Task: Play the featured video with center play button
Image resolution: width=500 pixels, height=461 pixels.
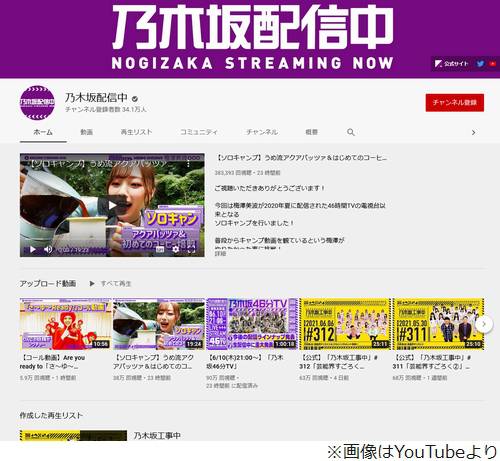Action: pyautogui.click(x=112, y=205)
